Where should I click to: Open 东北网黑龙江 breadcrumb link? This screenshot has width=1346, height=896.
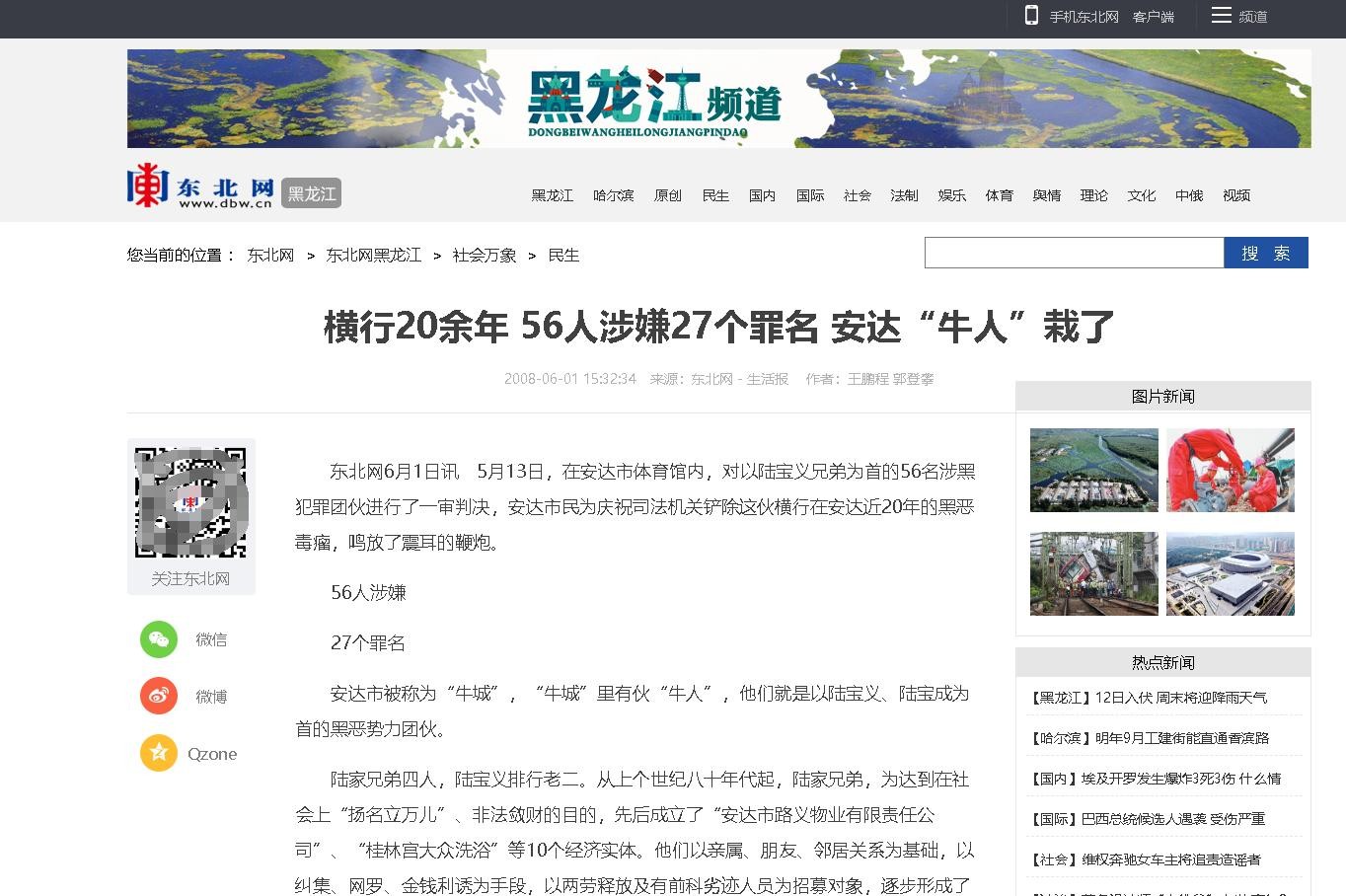[x=373, y=256]
